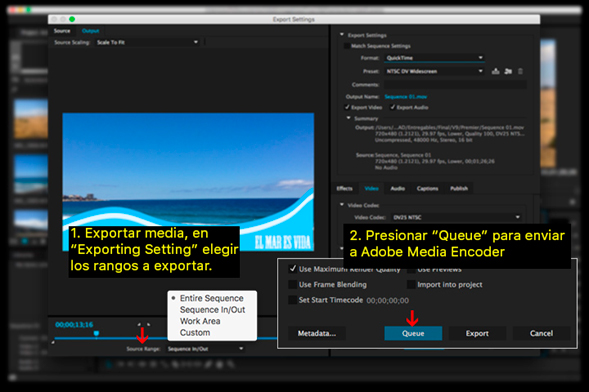
Task: Open the Video tab
Action: [372, 188]
